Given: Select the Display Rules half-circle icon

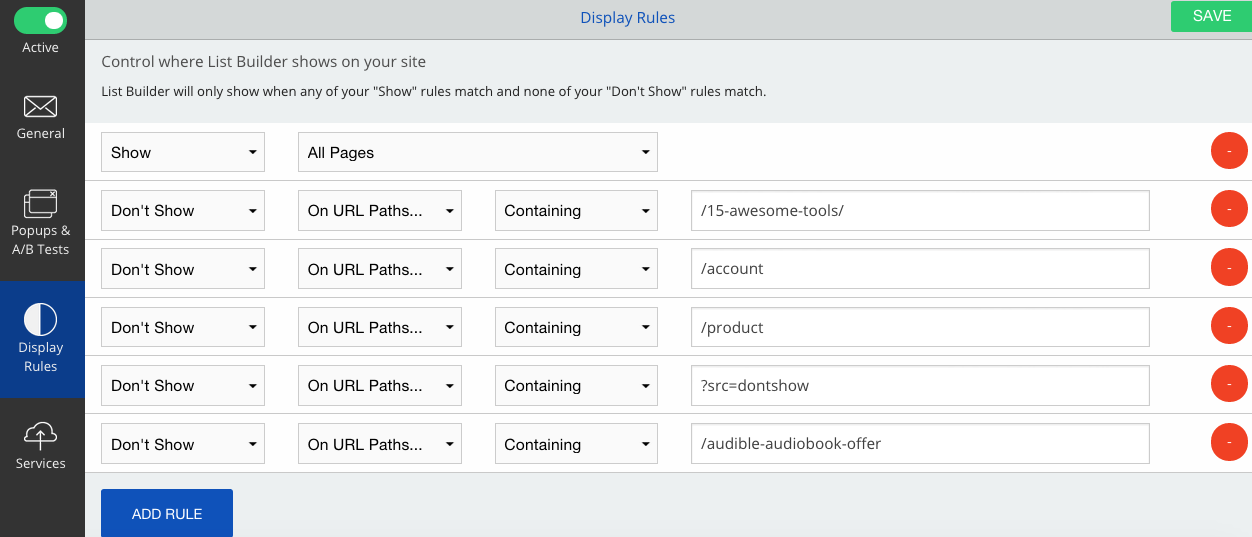Looking at the screenshot, I should (x=40, y=319).
